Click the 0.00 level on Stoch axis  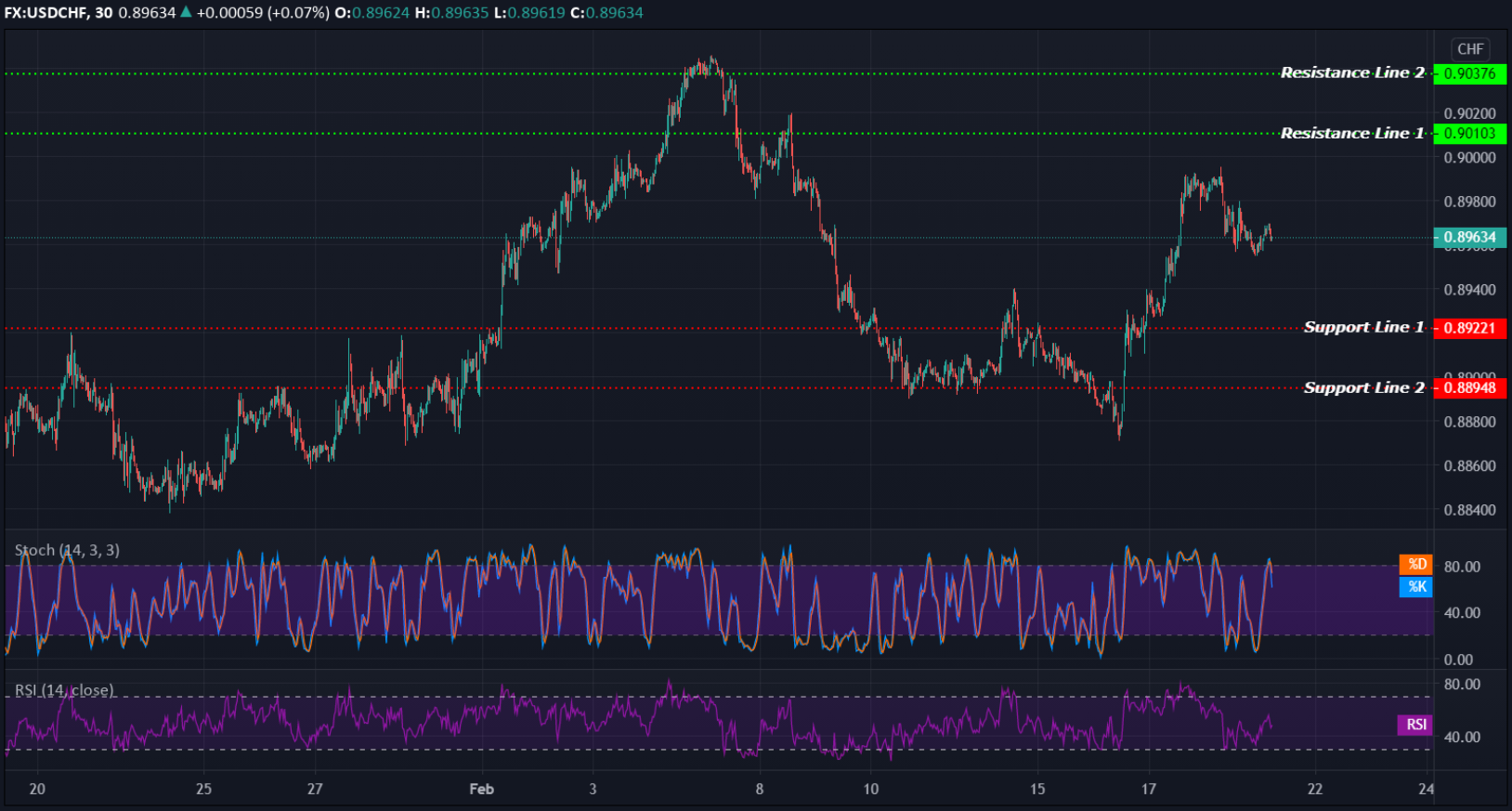pyautogui.click(x=1458, y=660)
